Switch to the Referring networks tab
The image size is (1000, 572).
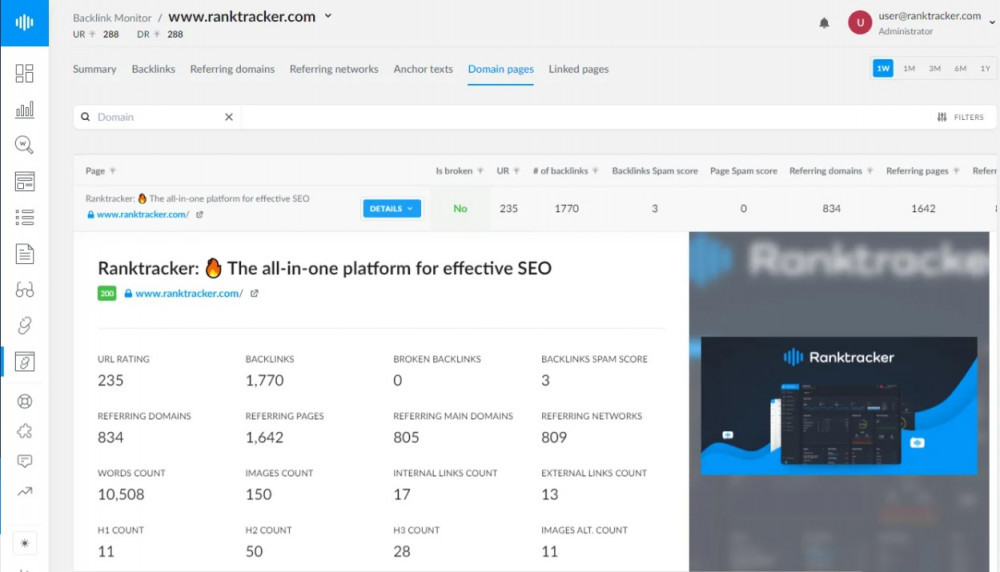(334, 69)
